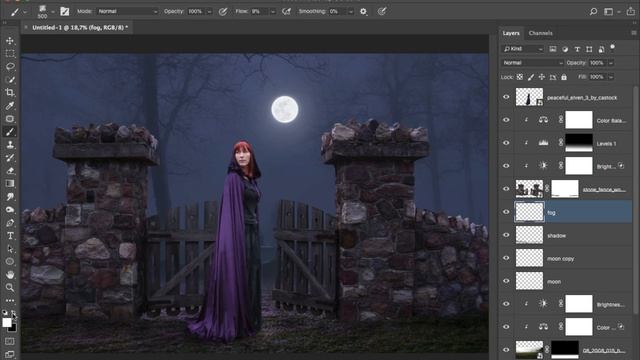Viewport: 640px width, 360px height.
Task: Open smoothing options gear
Action: 363,11
